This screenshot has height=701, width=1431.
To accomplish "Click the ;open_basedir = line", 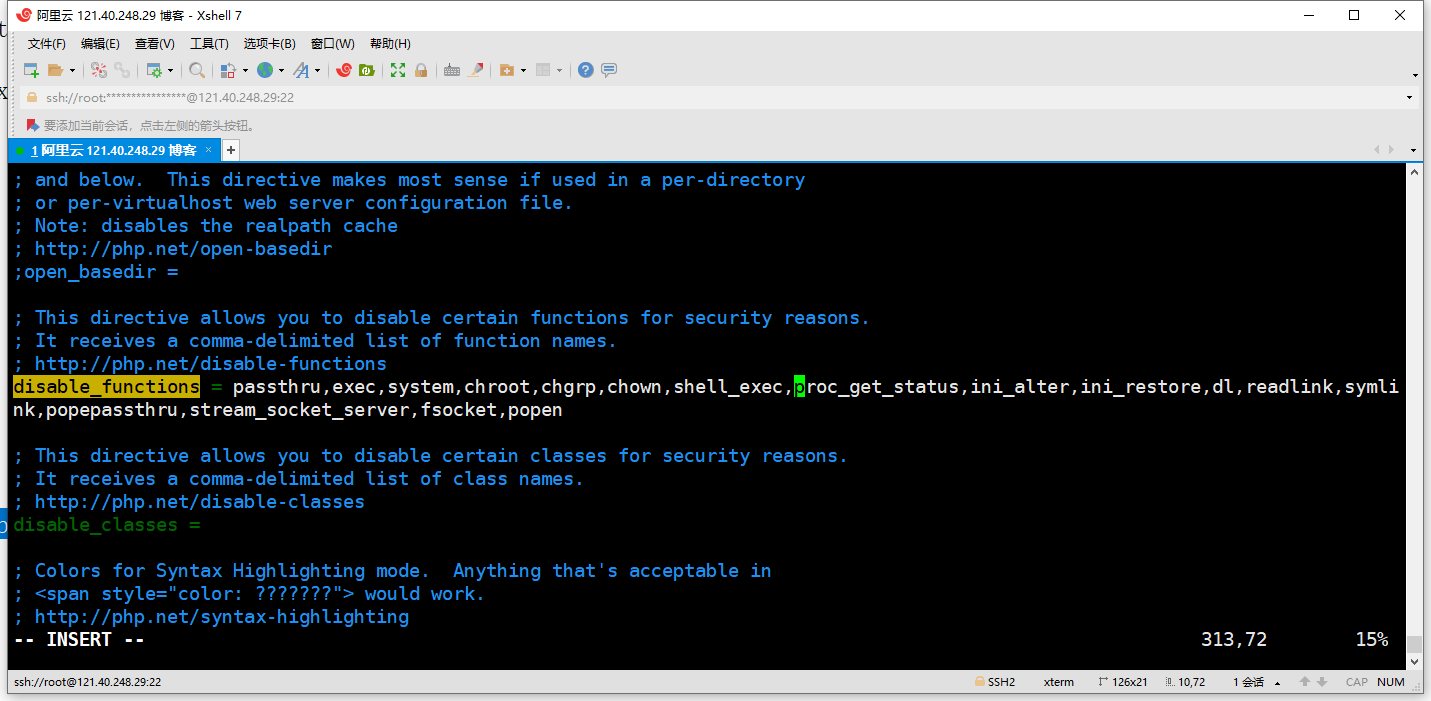I will click(96, 272).
